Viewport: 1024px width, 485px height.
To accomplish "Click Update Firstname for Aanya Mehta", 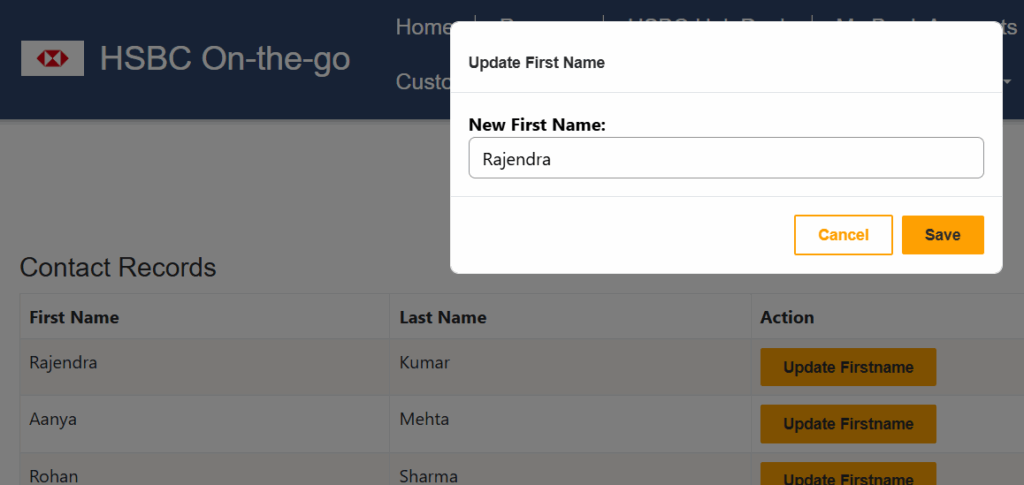I will click(848, 424).
